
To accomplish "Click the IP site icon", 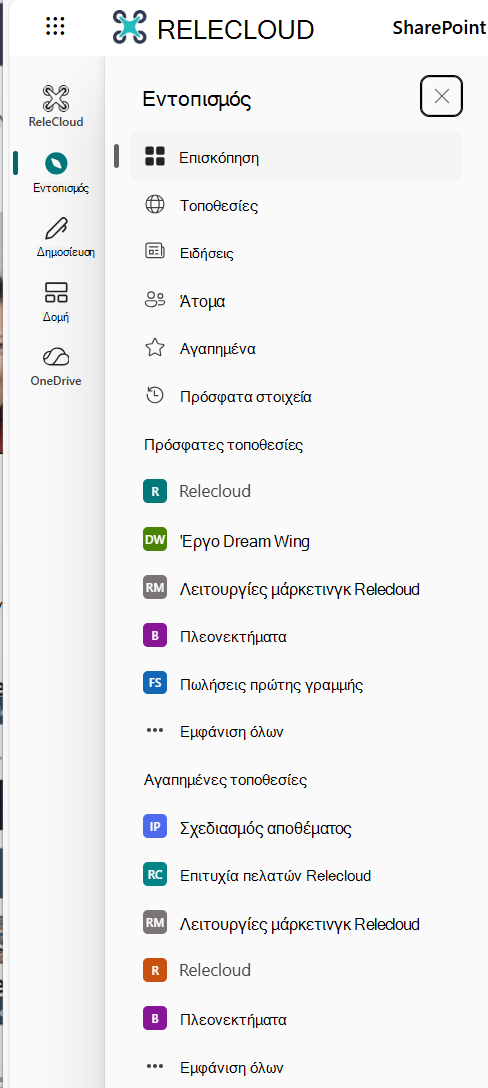I will [155, 827].
